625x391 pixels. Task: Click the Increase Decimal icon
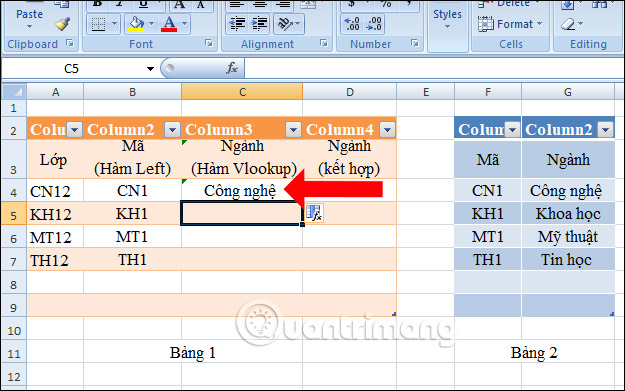pos(352,24)
